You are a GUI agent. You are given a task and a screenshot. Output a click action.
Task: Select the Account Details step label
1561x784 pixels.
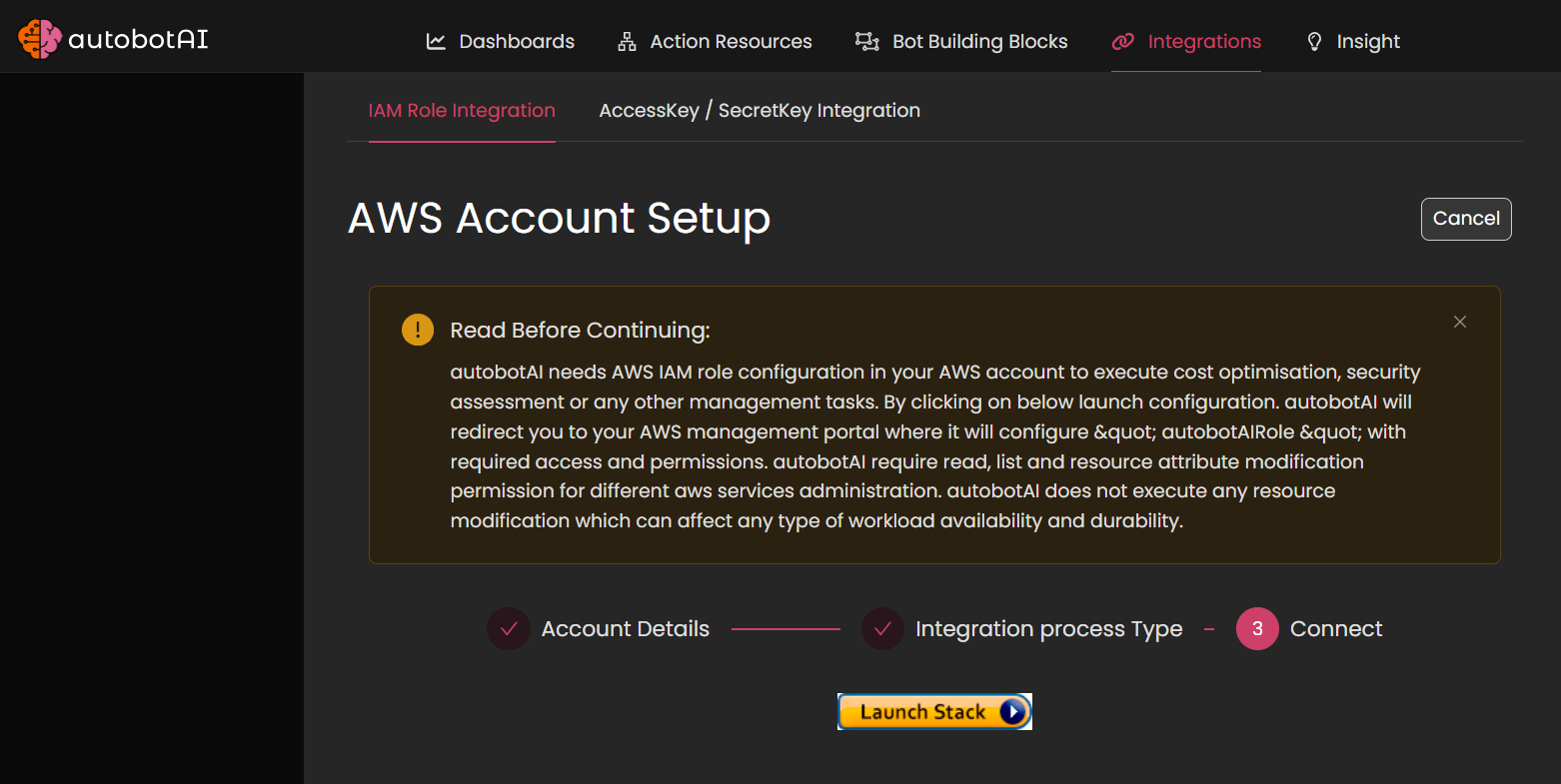pyautogui.click(x=626, y=629)
